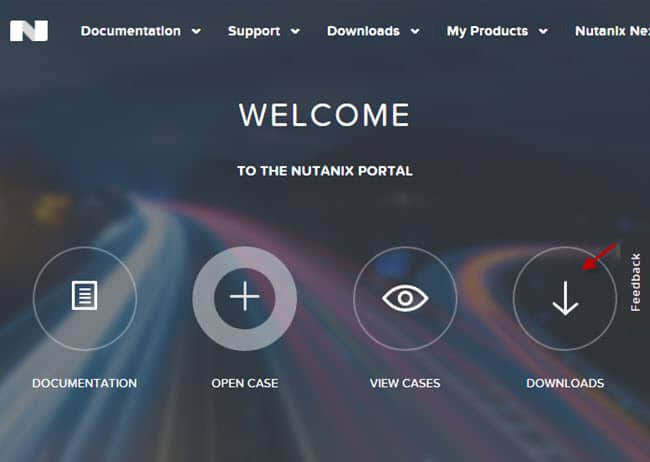Click the OPEN CASE label link
Viewport: 650px width, 462px height.
coord(245,383)
